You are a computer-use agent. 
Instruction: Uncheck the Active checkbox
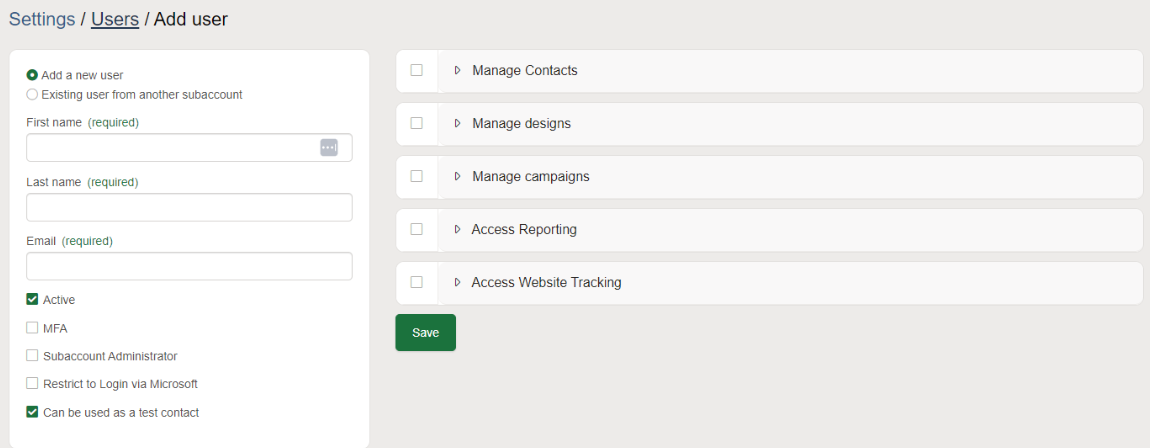[32, 299]
